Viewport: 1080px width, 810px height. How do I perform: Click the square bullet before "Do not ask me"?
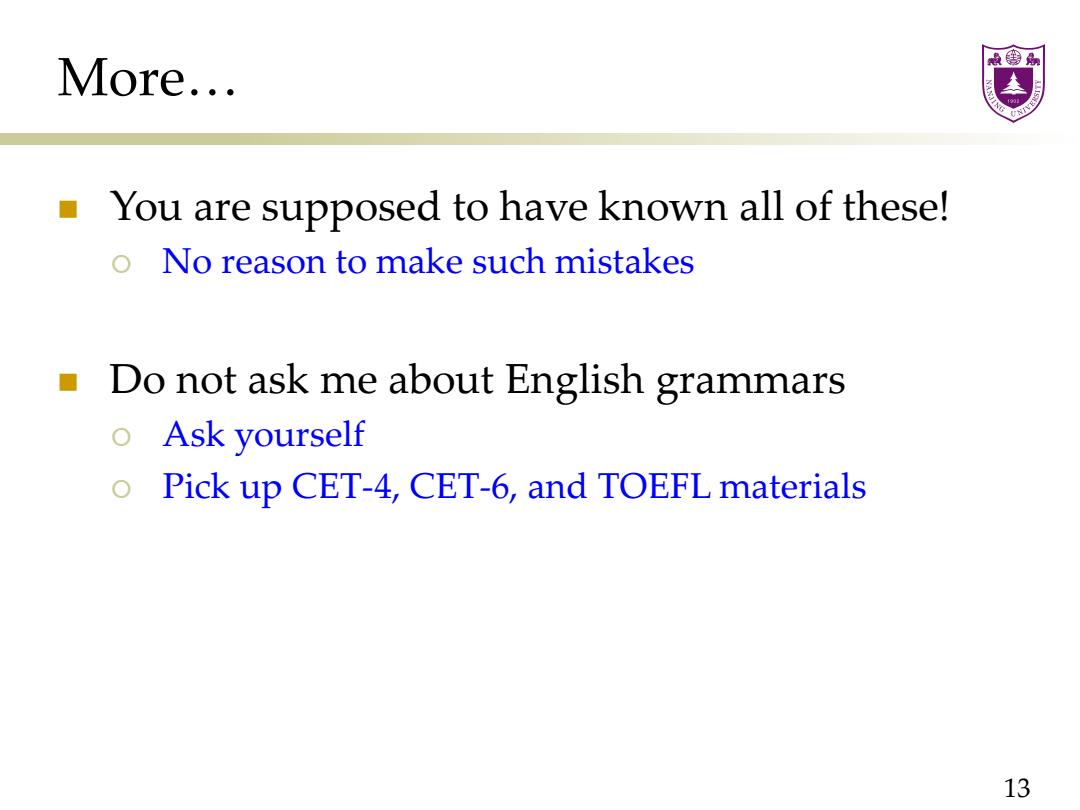tap(68, 382)
